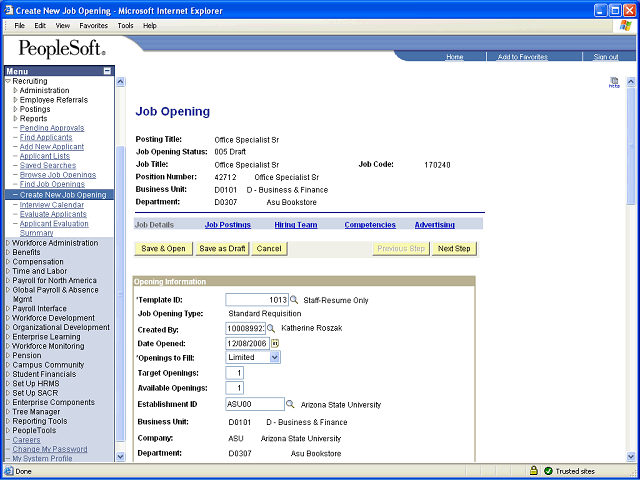Click the Template ID lookup magnifier icon

[294, 300]
